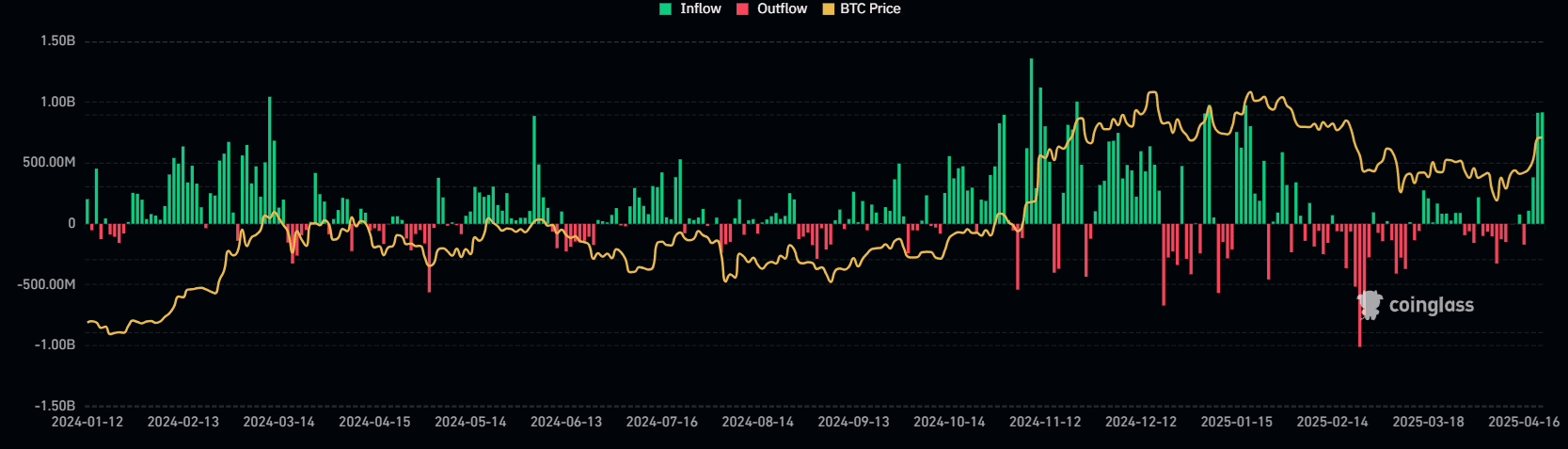This screenshot has width=1568, height=449.
Task: Click the 2024-01-12 date label on x-axis
Action: [87, 422]
